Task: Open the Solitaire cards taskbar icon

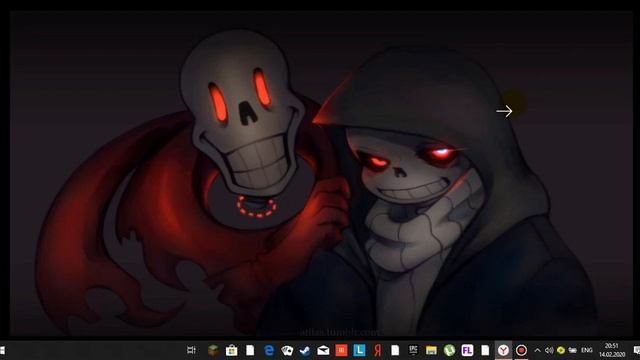Action: [287, 350]
